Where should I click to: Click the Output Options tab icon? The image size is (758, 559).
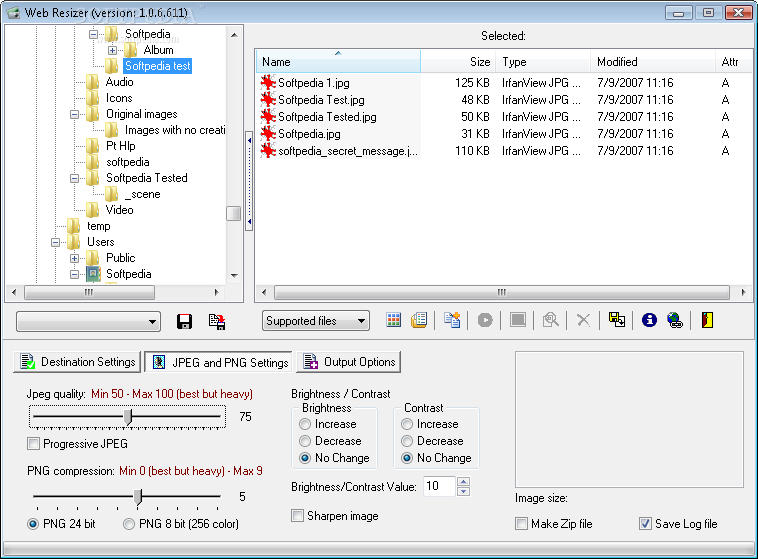pos(310,362)
